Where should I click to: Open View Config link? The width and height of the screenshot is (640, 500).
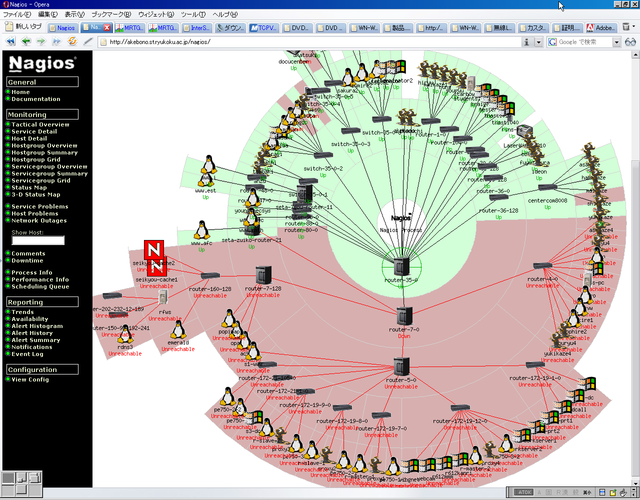pos(30,380)
